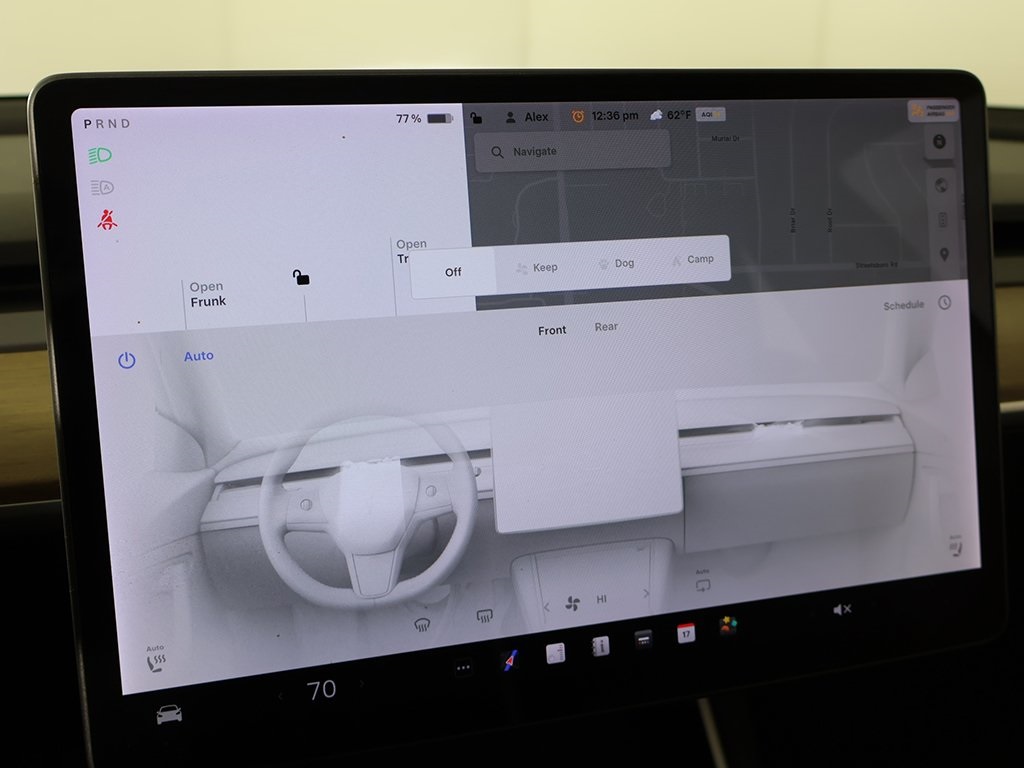This screenshot has height=768, width=1024.
Task: Tap the front defrost icon
Action: pos(422,625)
